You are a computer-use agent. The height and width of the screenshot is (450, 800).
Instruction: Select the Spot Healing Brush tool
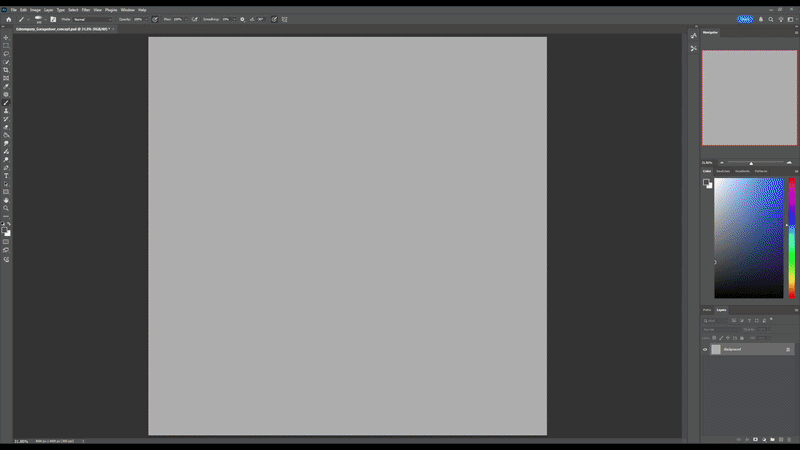coord(6,94)
